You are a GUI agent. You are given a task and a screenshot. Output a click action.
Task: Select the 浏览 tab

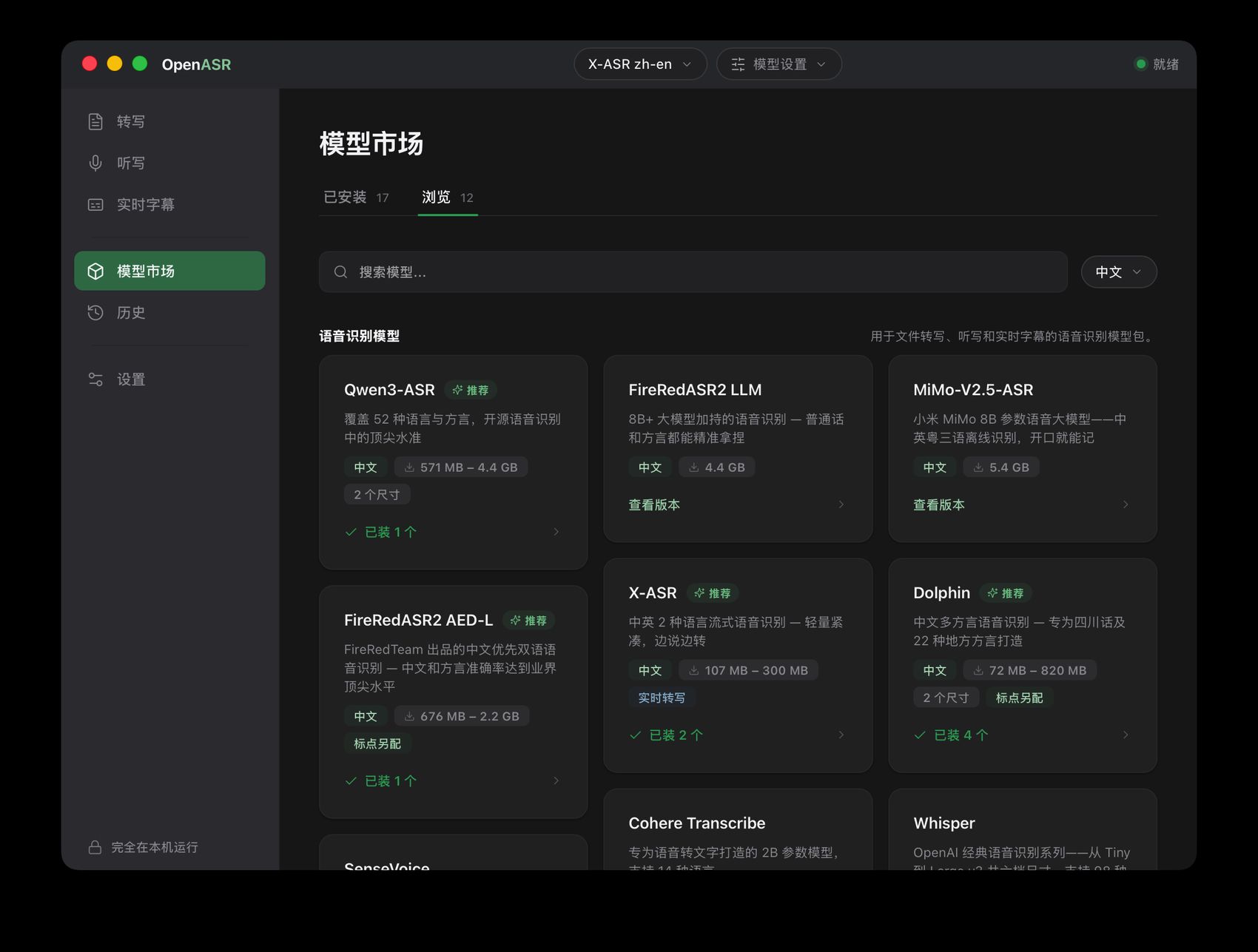click(x=448, y=198)
